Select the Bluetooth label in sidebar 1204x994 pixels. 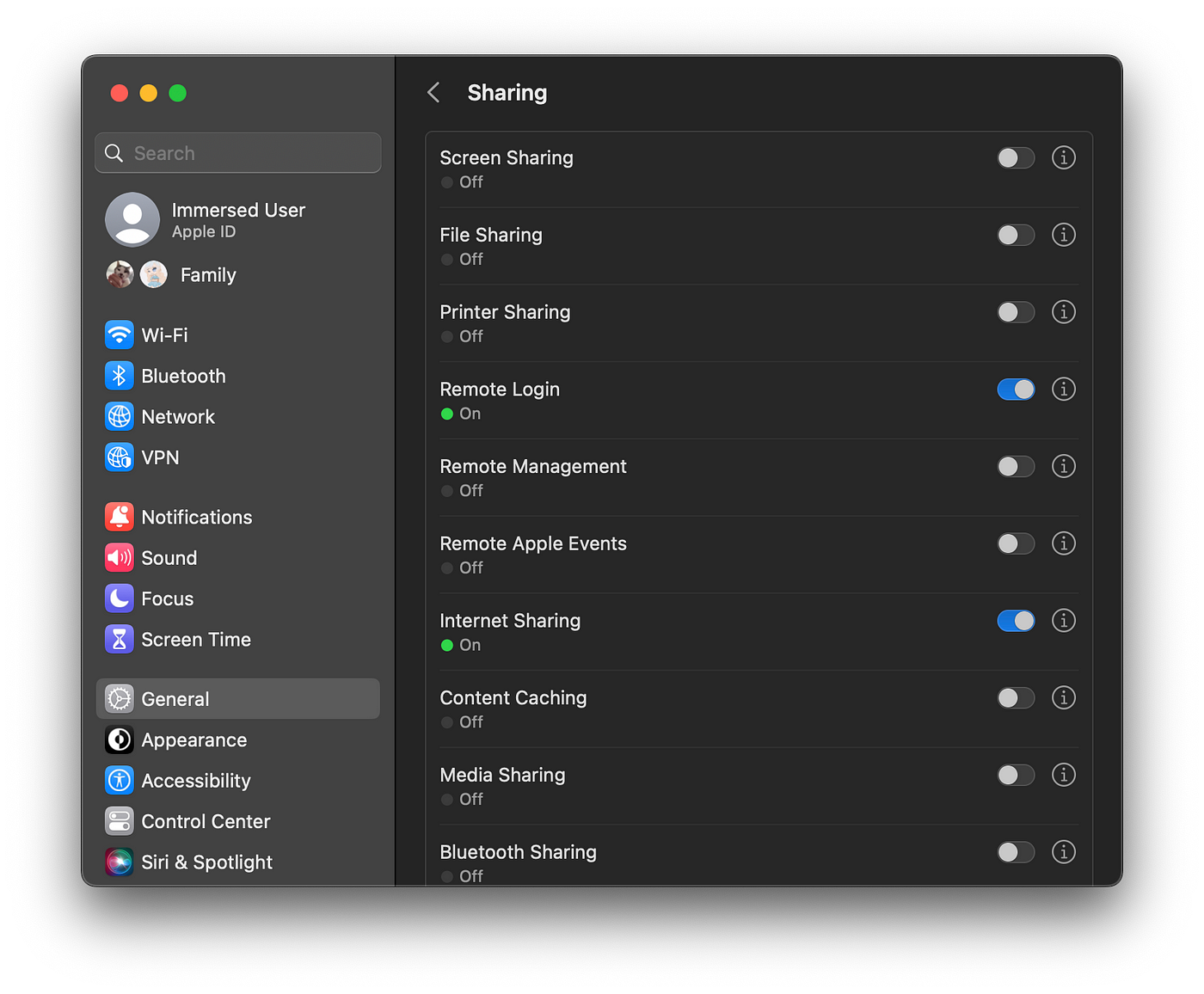tap(183, 376)
